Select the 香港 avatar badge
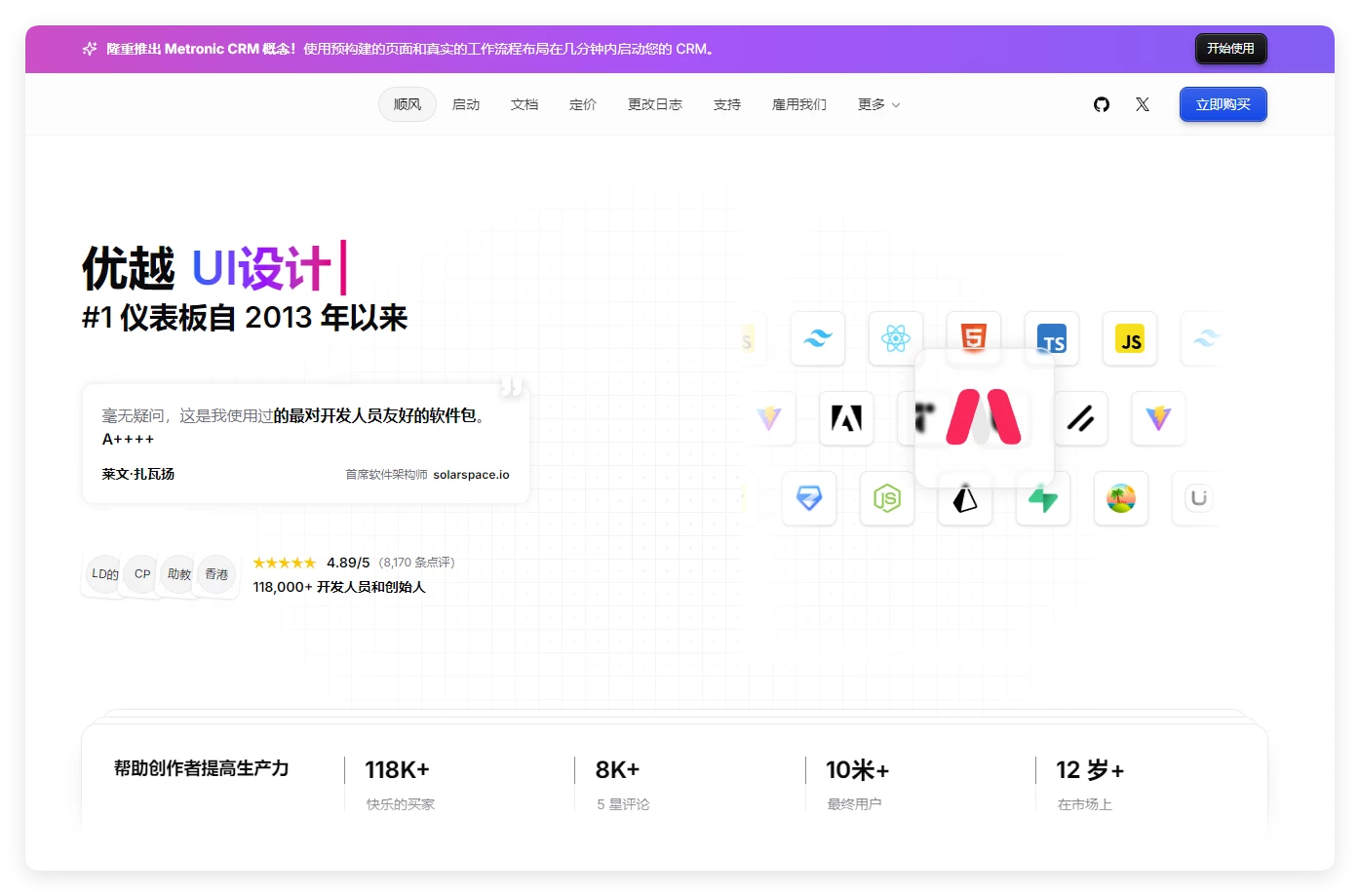1360x896 pixels. pos(216,575)
